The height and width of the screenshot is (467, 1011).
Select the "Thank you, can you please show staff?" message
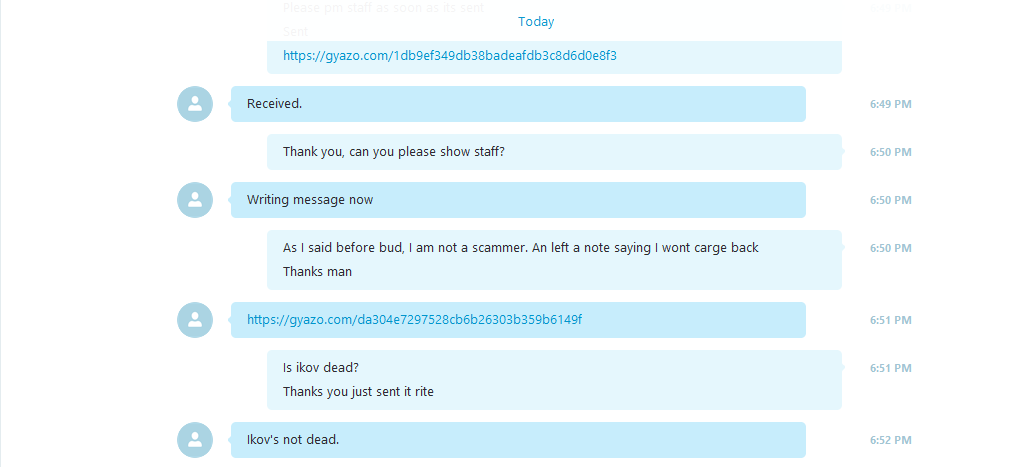pos(555,152)
